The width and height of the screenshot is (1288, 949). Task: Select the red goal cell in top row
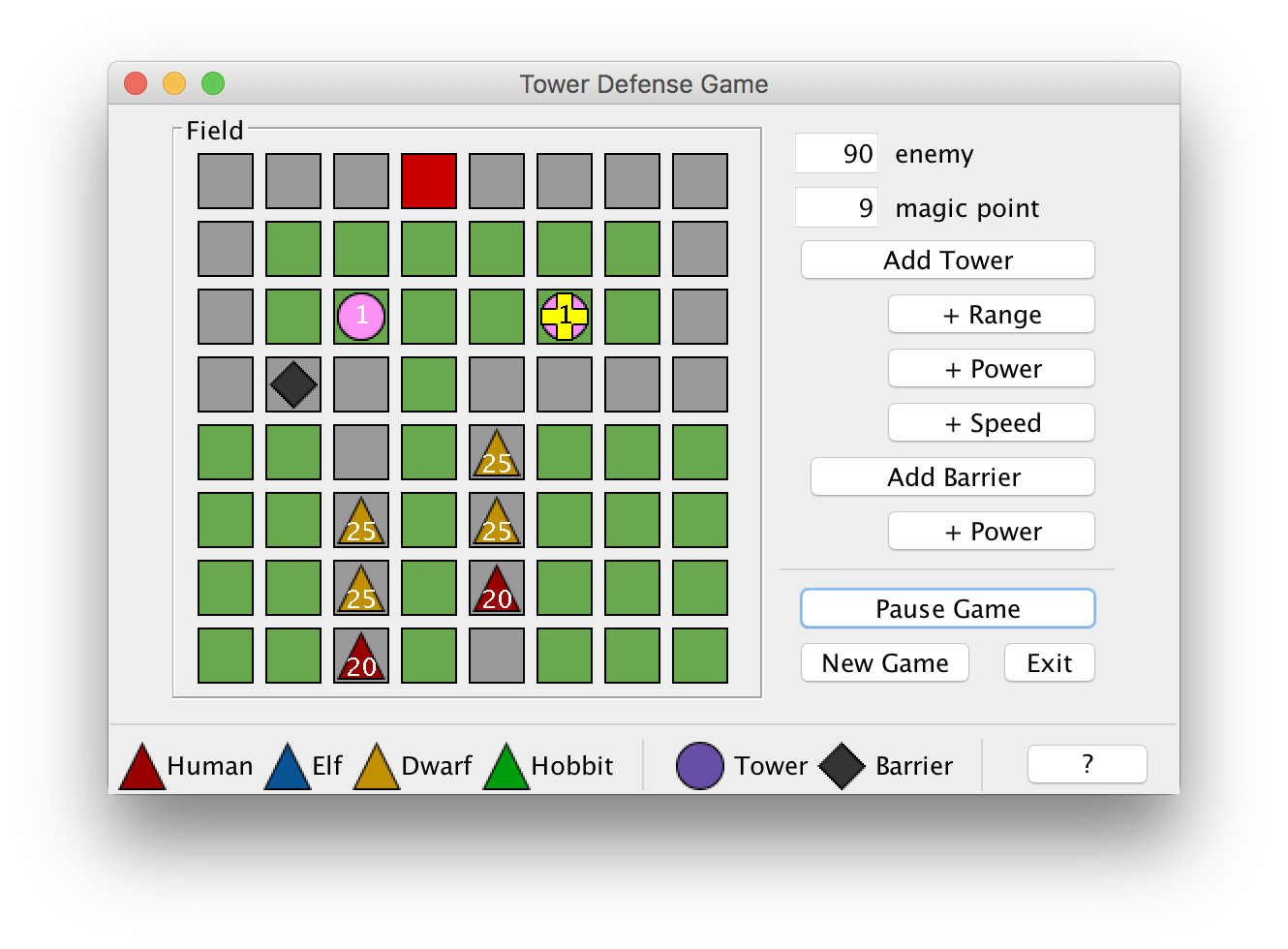(429, 181)
